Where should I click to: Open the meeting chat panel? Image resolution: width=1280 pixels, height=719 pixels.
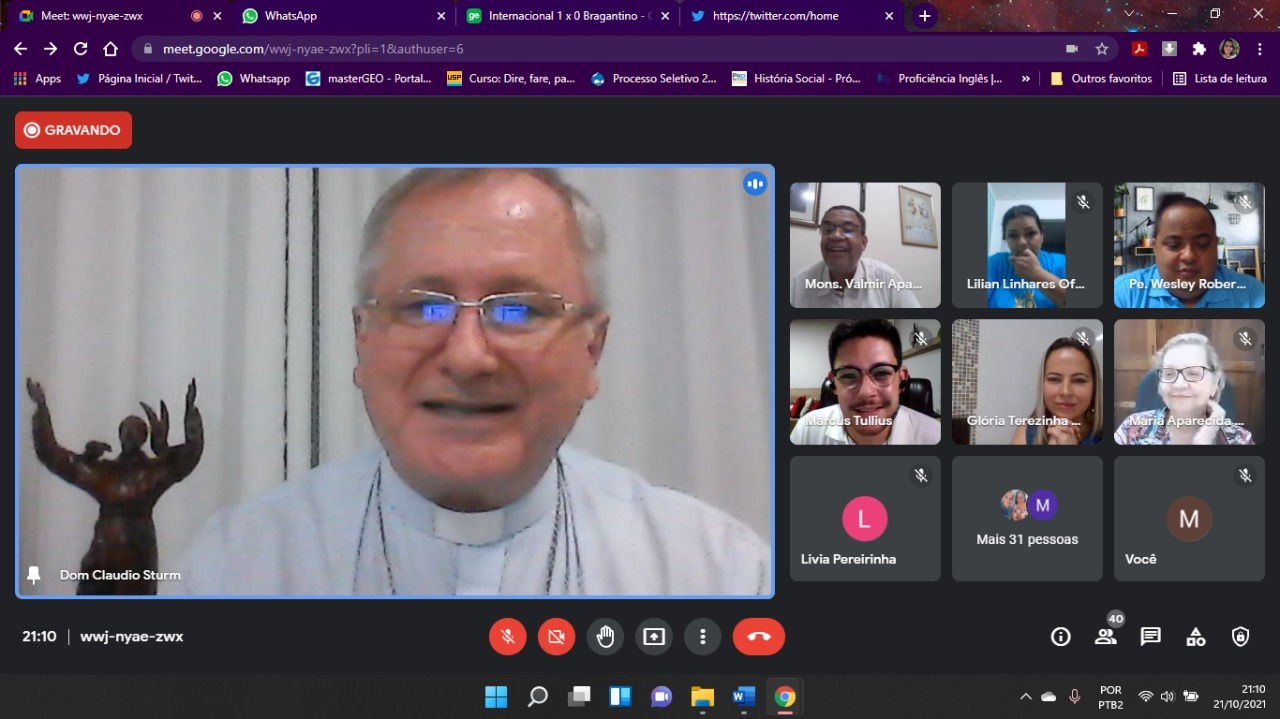pos(1150,637)
